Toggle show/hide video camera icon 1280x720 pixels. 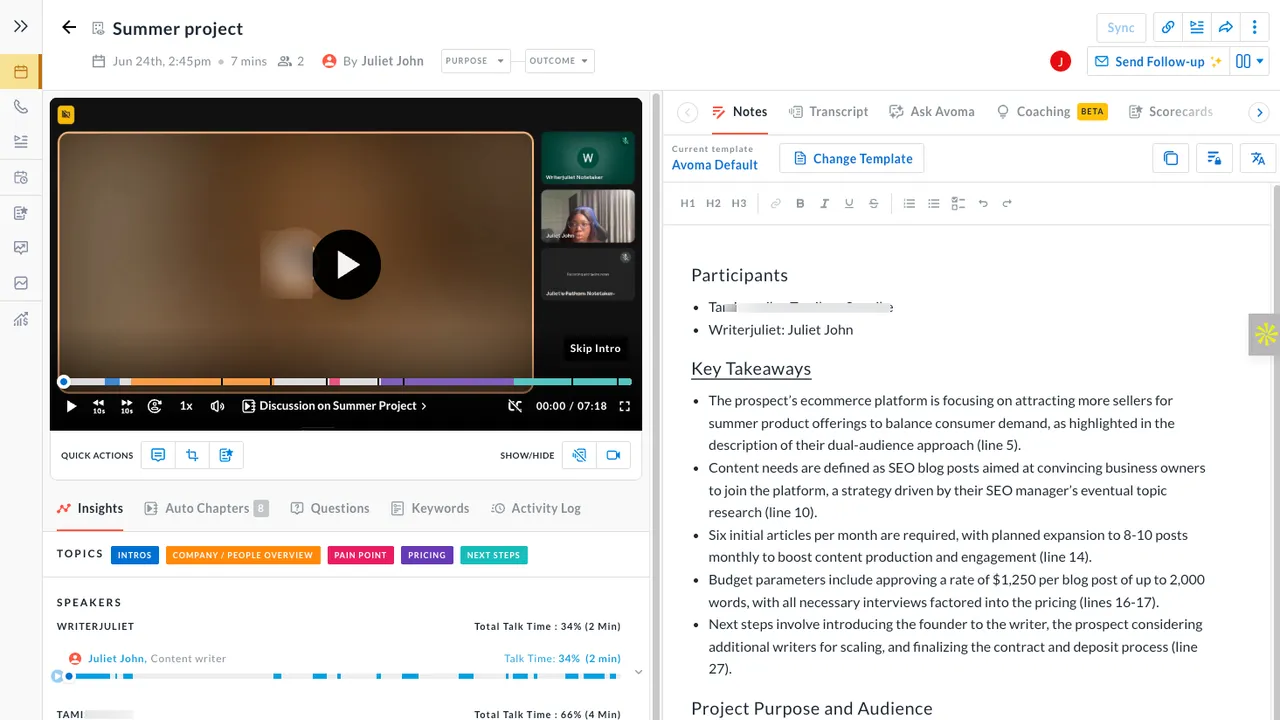613,455
